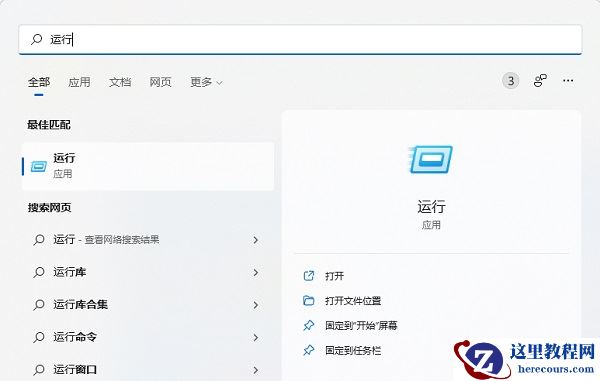The height and width of the screenshot is (381, 600).
Task: Click the magnifier icon beside 运行库
Action: click(39, 272)
